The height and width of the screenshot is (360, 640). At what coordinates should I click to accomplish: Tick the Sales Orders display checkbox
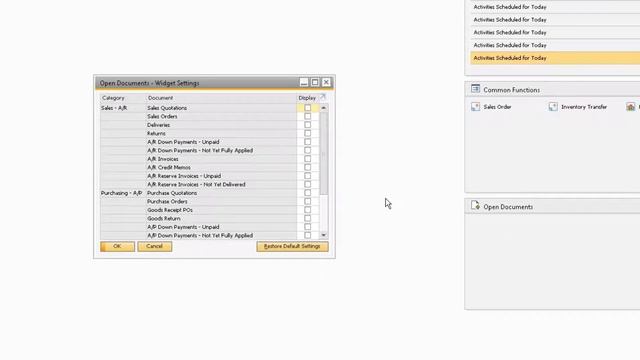(307, 116)
